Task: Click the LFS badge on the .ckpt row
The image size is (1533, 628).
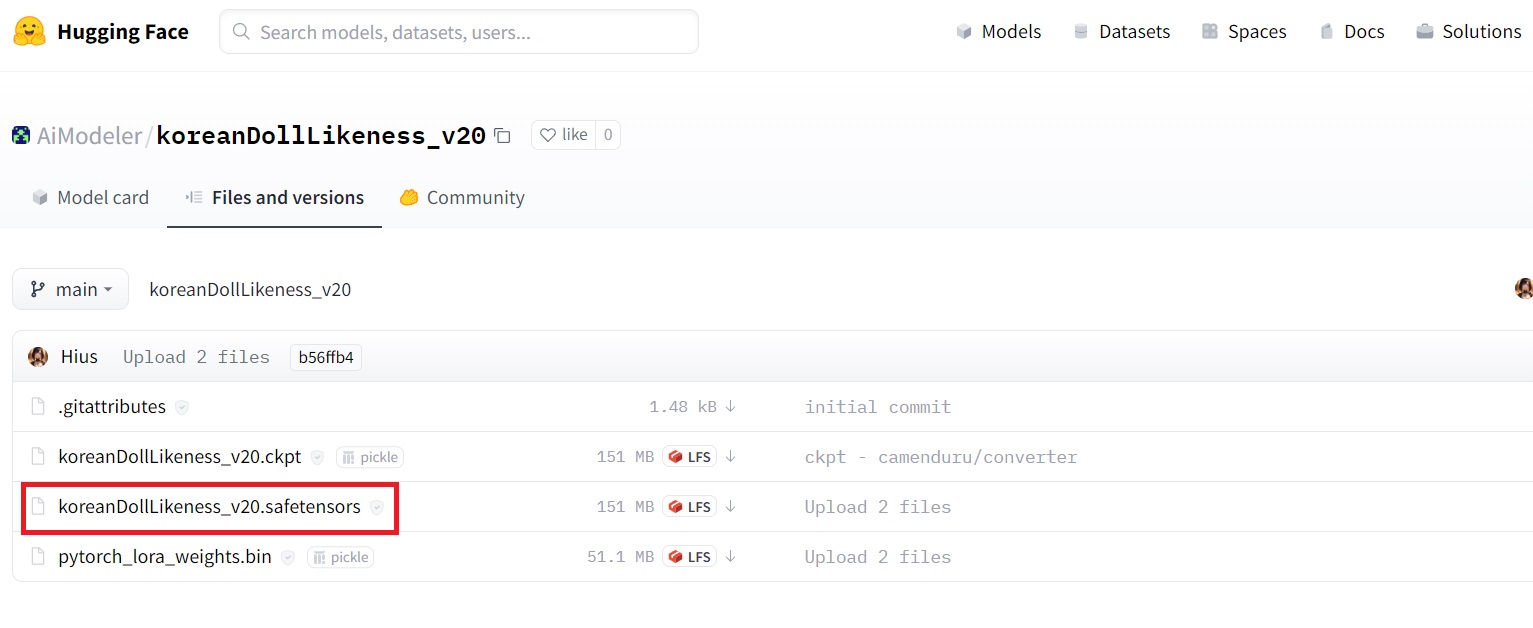Action: pyautogui.click(x=689, y=457)
